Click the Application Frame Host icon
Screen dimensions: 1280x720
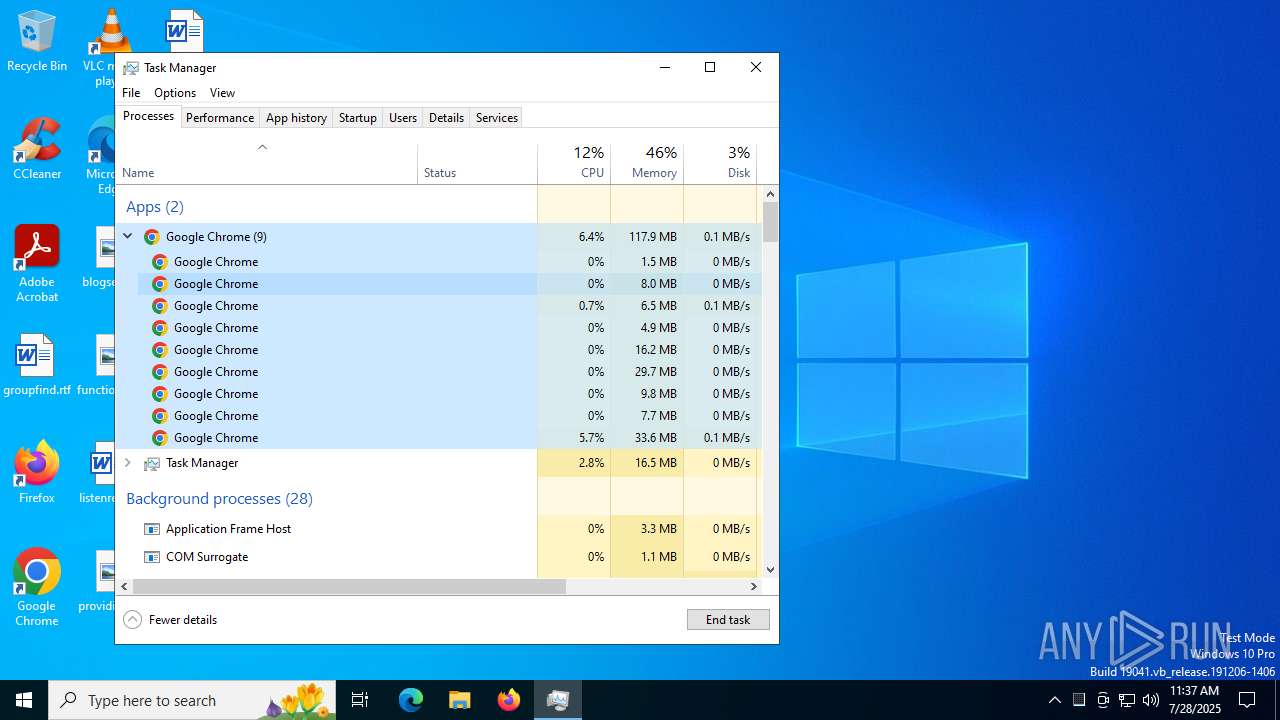152,529
